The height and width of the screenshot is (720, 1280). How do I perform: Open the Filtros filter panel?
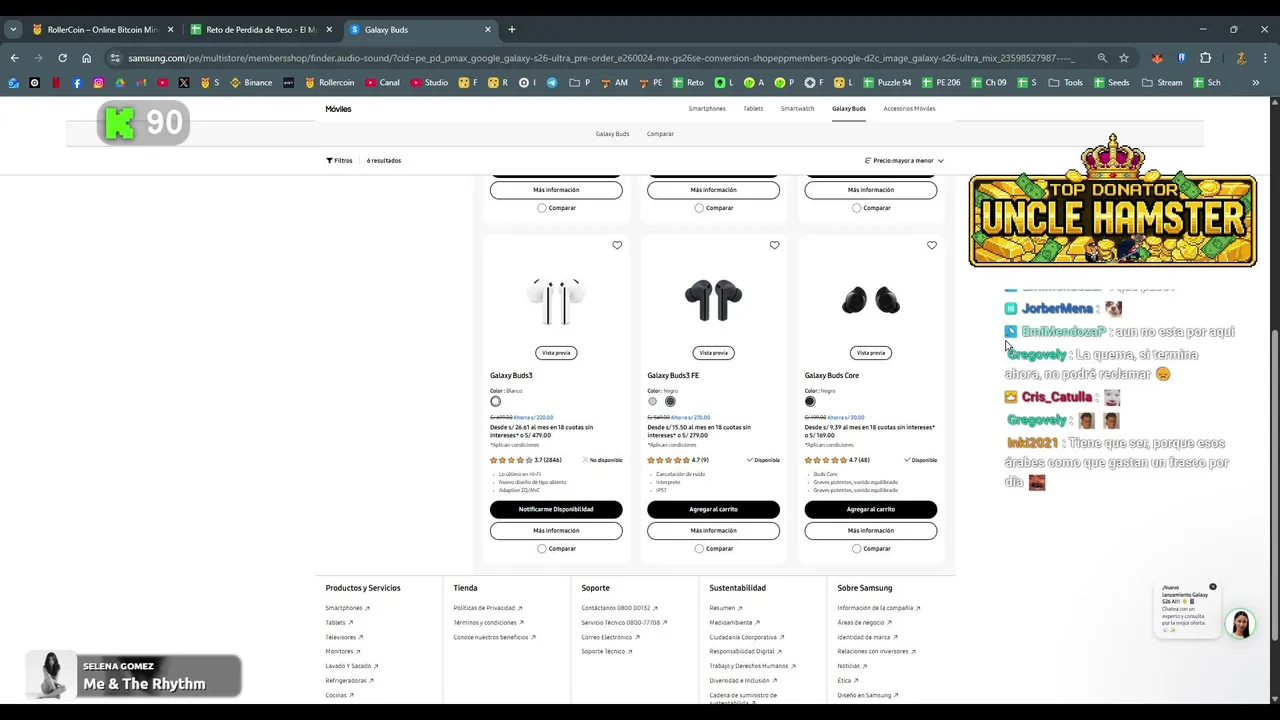click(339, 160)
